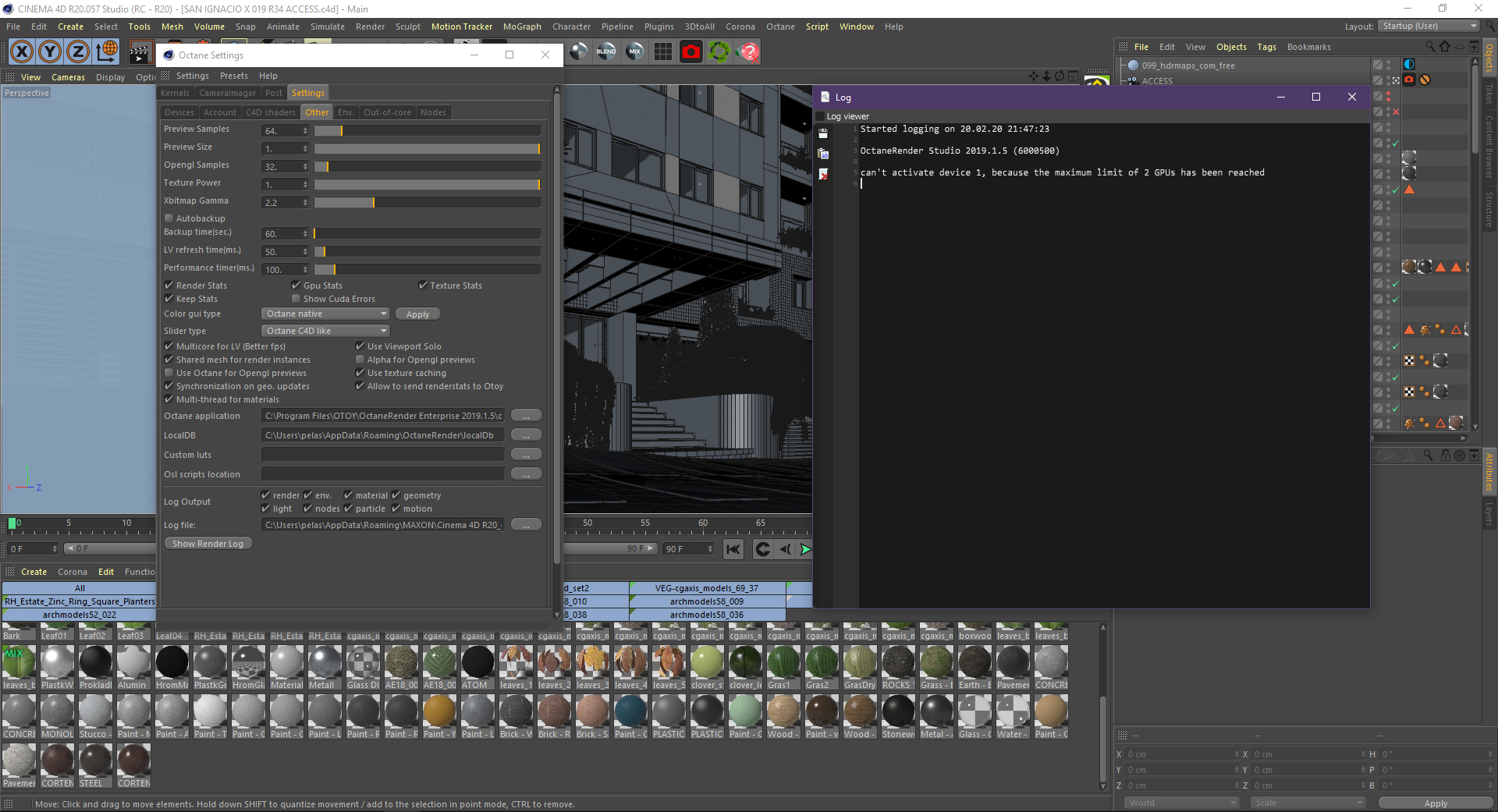The width and height of the screenshot is (1498, 812).
Task: Enable Show Cuda Errors checkbox
Action: point(296,299)
